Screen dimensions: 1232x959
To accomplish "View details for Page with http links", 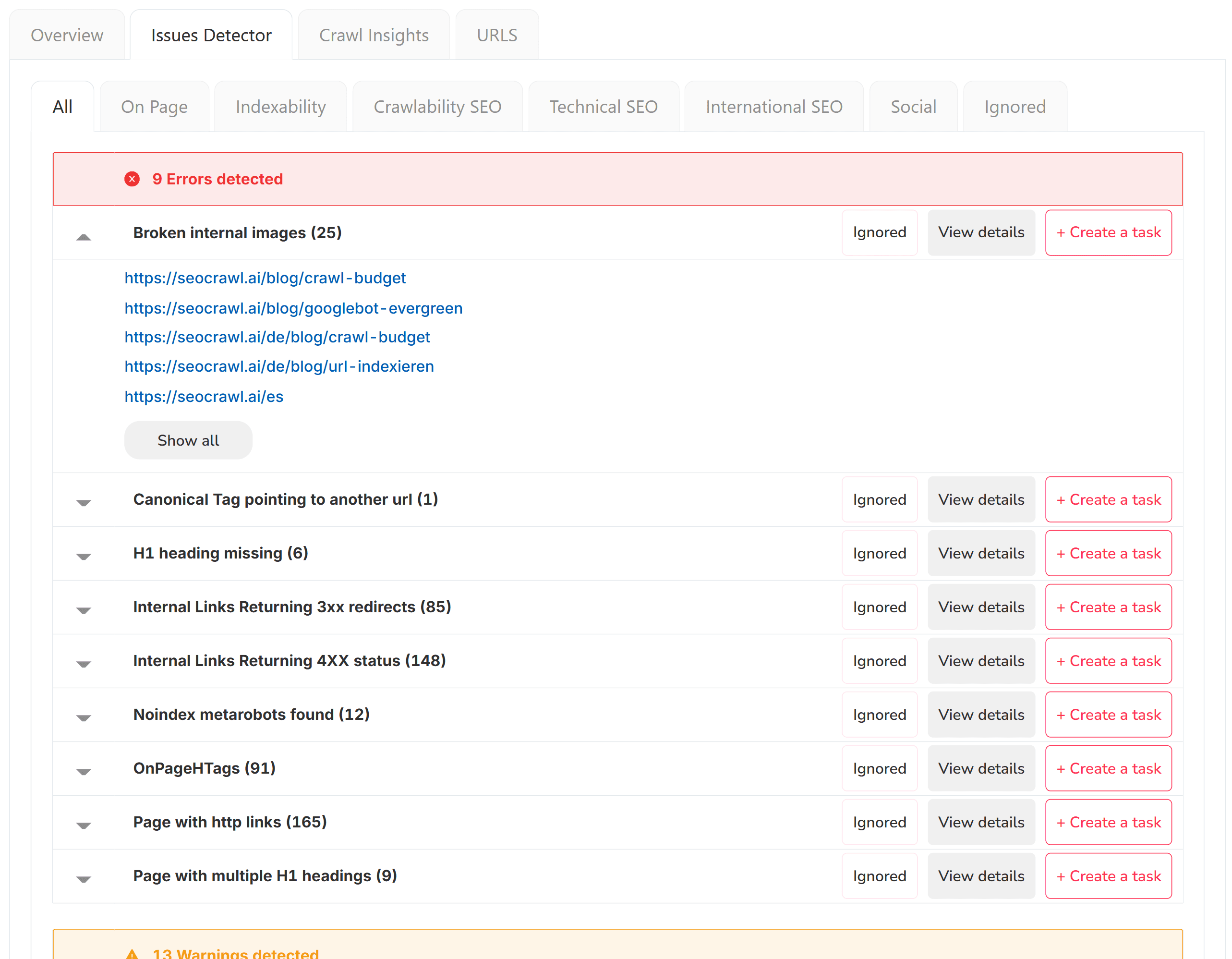I will coord(981,823).
